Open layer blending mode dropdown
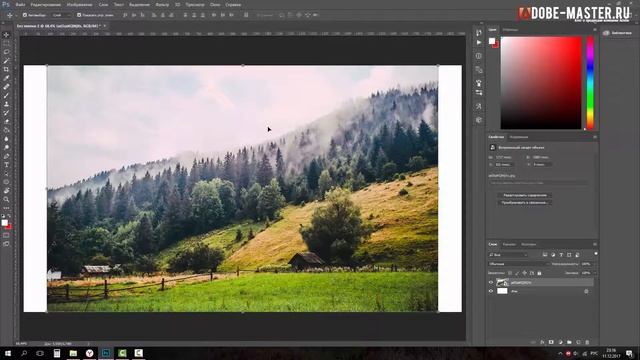The image size is (640, 360). click(x=518, y=264)
